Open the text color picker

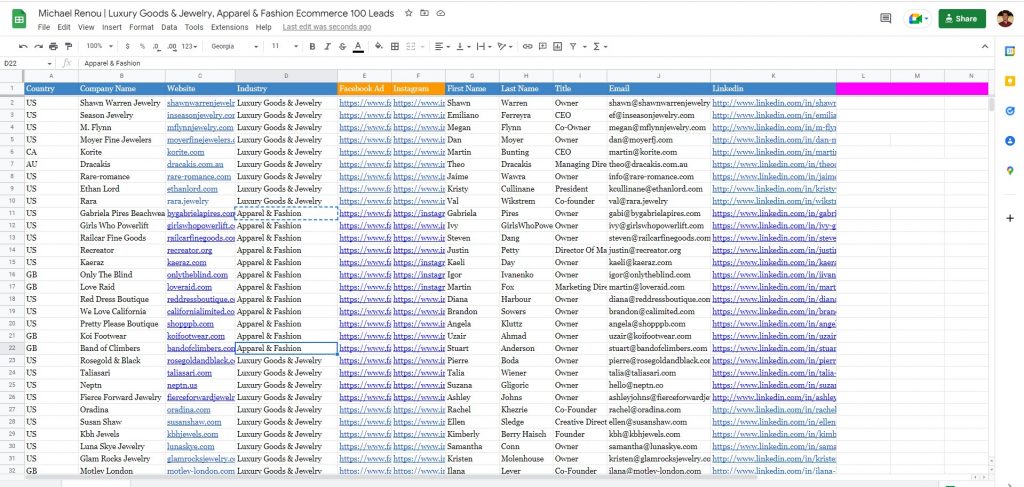[x=358, y=46]
